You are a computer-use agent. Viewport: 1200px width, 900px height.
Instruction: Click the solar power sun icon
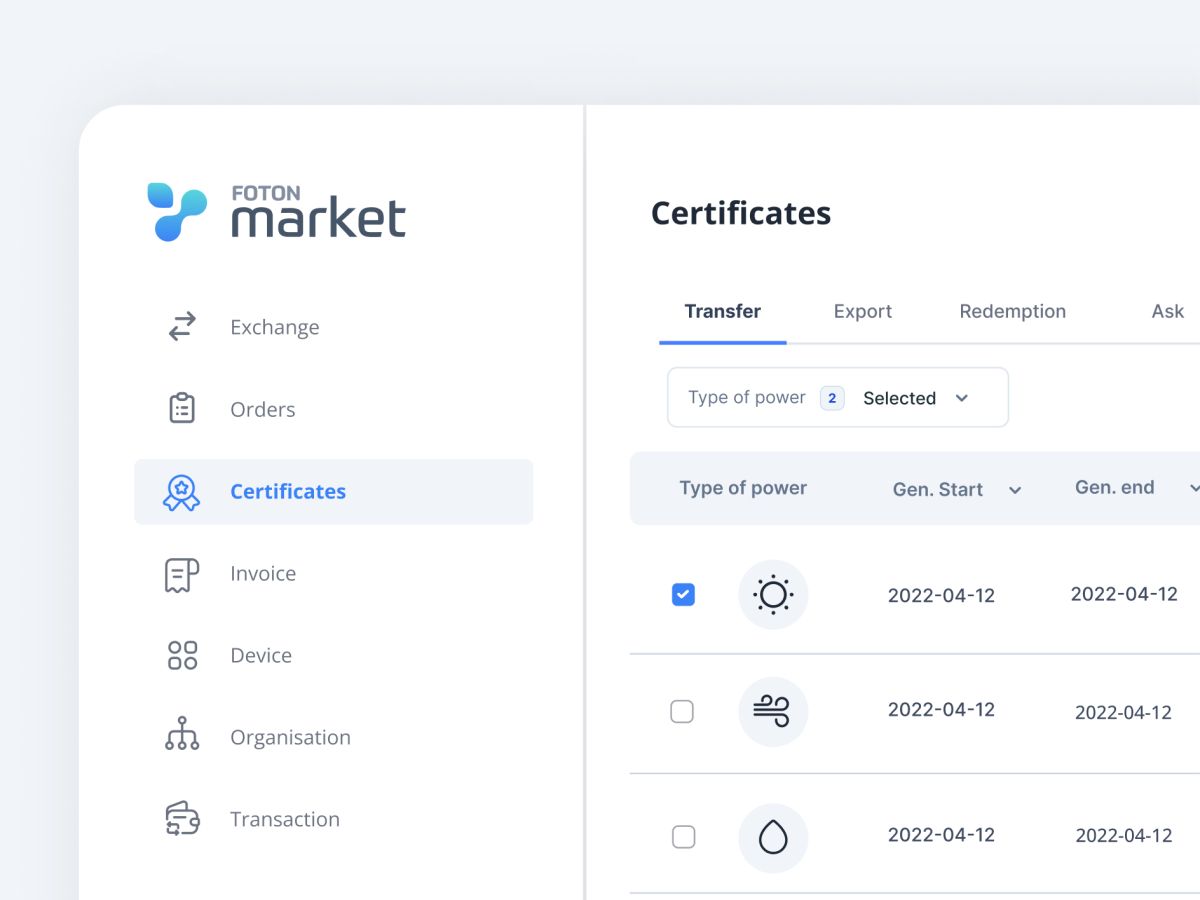click(x=773, y=595)
